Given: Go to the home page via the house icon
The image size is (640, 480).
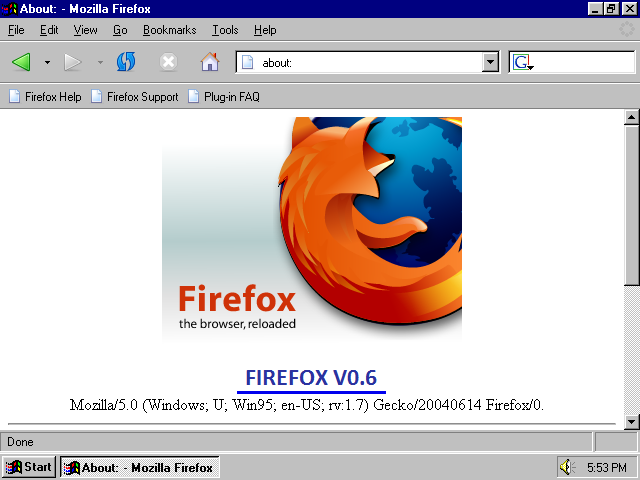Looking at the screenshot, I should pyautogui.click(x=210, y=62).
